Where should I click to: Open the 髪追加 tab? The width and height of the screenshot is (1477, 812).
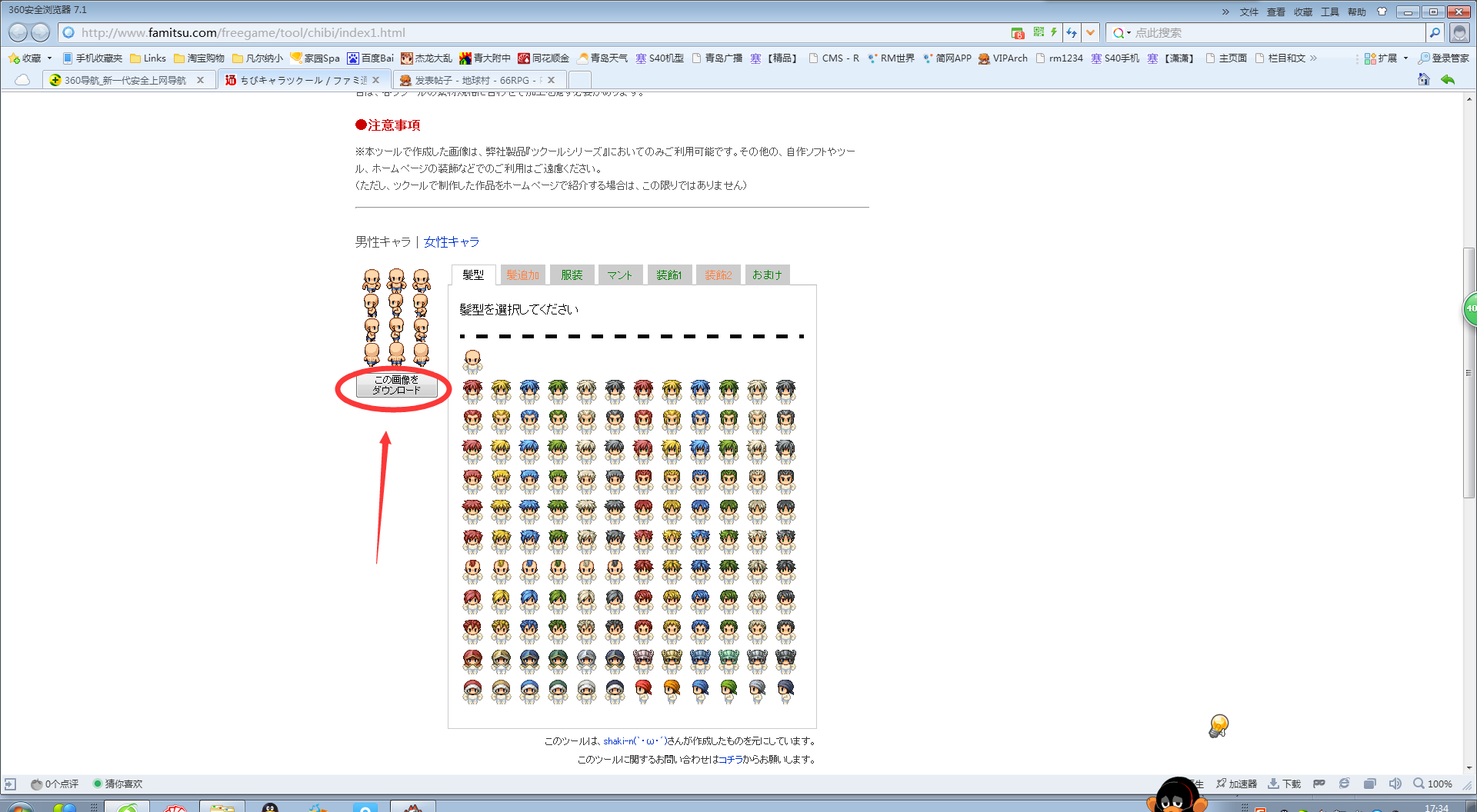522,275
